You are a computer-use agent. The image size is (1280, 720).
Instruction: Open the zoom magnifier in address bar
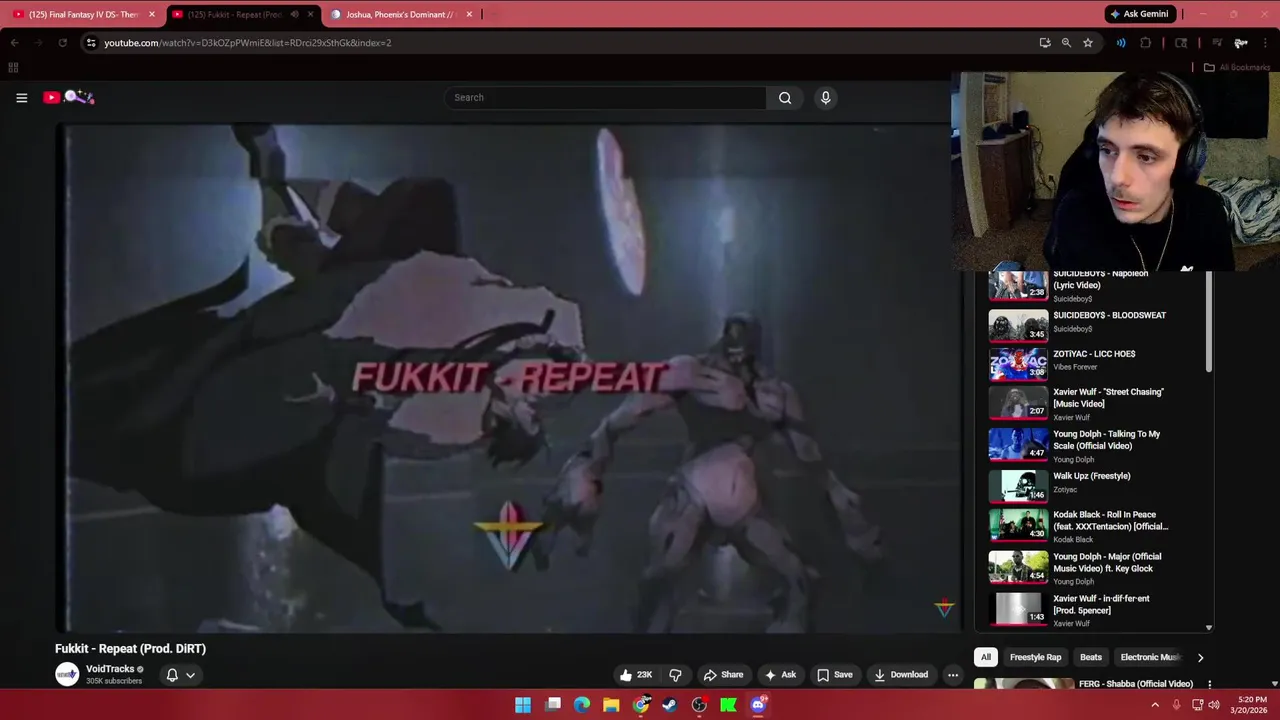tap(1066, 43)
